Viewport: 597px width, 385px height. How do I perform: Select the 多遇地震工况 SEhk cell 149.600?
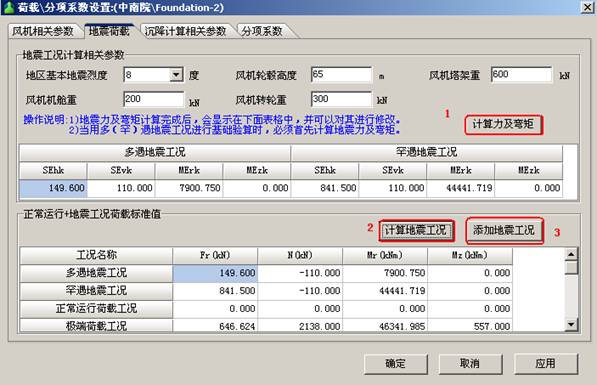click(53, 188)
